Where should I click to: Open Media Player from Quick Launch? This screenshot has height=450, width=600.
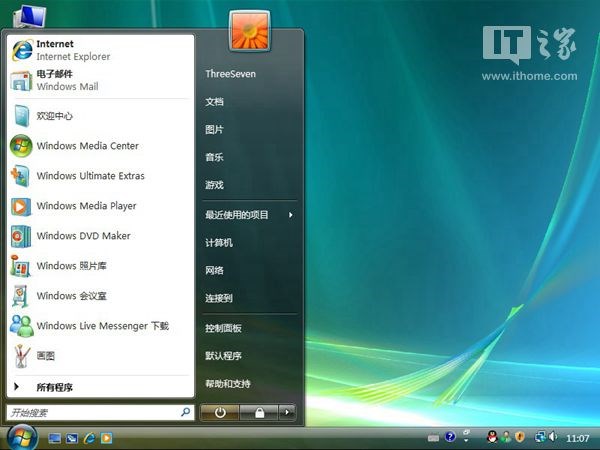pyautogui.click(x=106, y=438)
